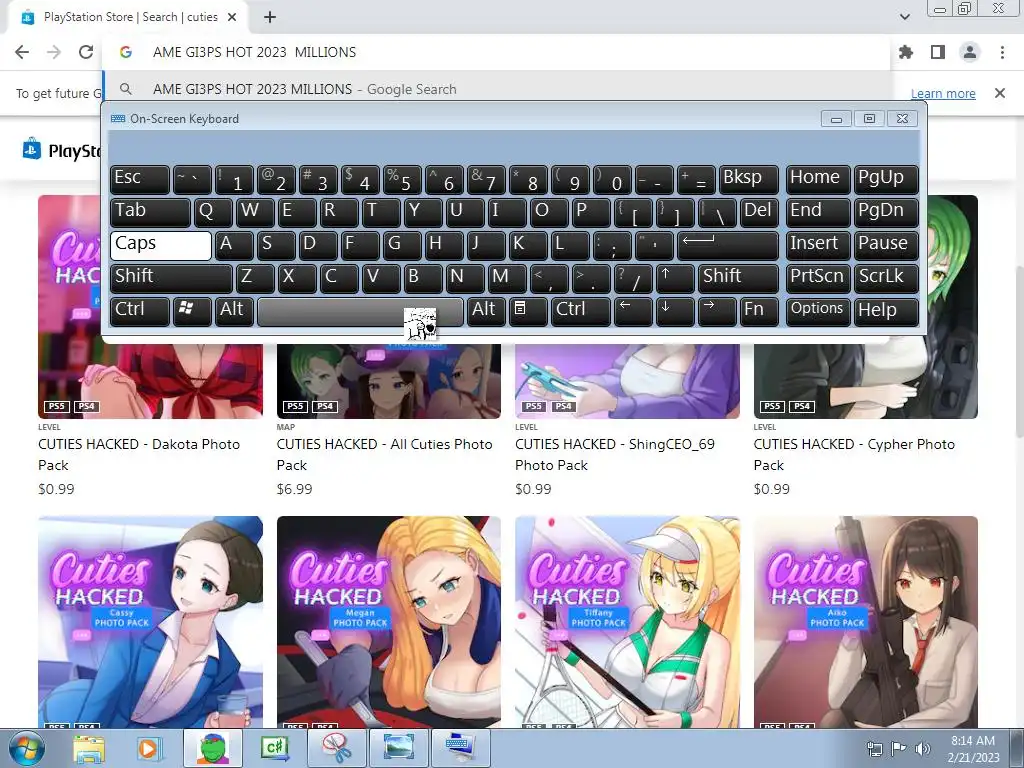Open Chrome three-dot menu
1024x768 pixels.
pos(1002,52)
